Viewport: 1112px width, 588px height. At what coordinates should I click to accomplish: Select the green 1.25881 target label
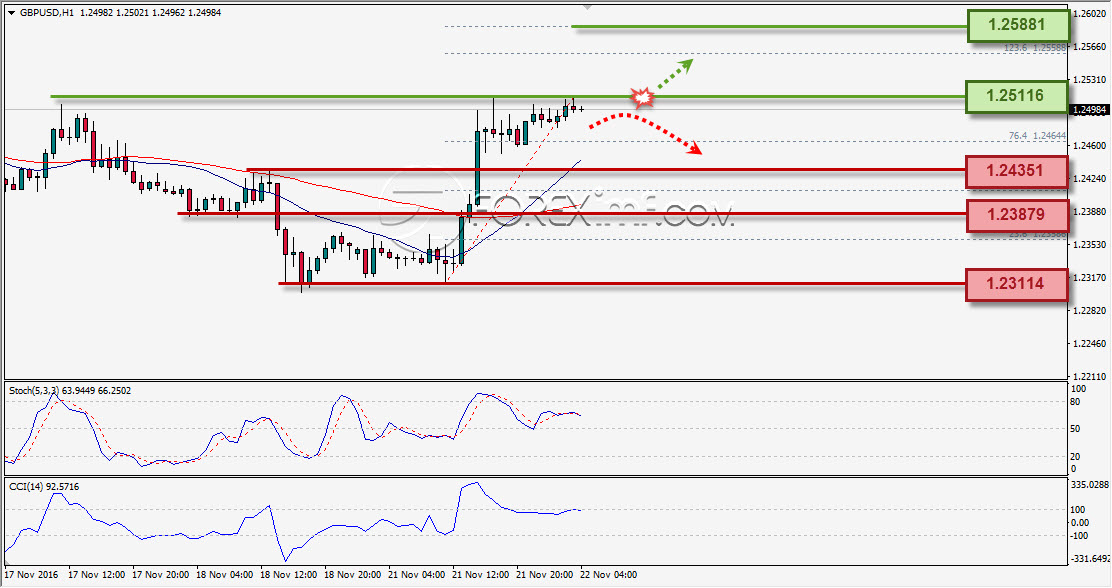coord(1017,25)
